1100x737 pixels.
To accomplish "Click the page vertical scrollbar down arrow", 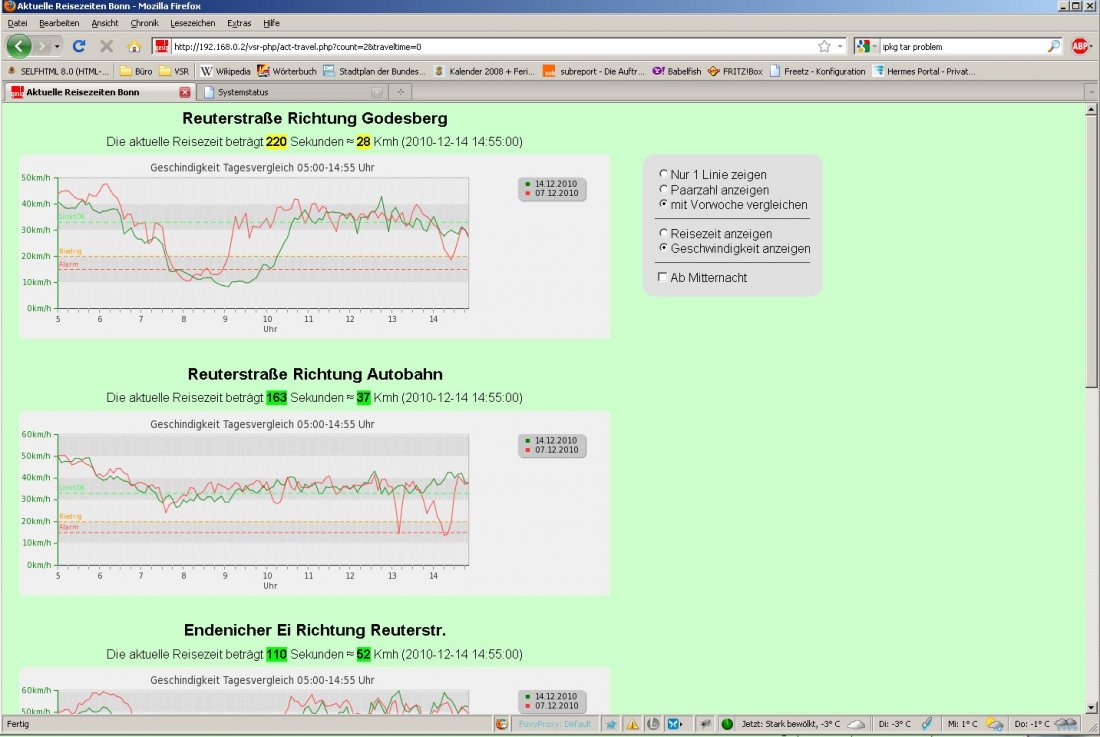I will point(1092,707).
